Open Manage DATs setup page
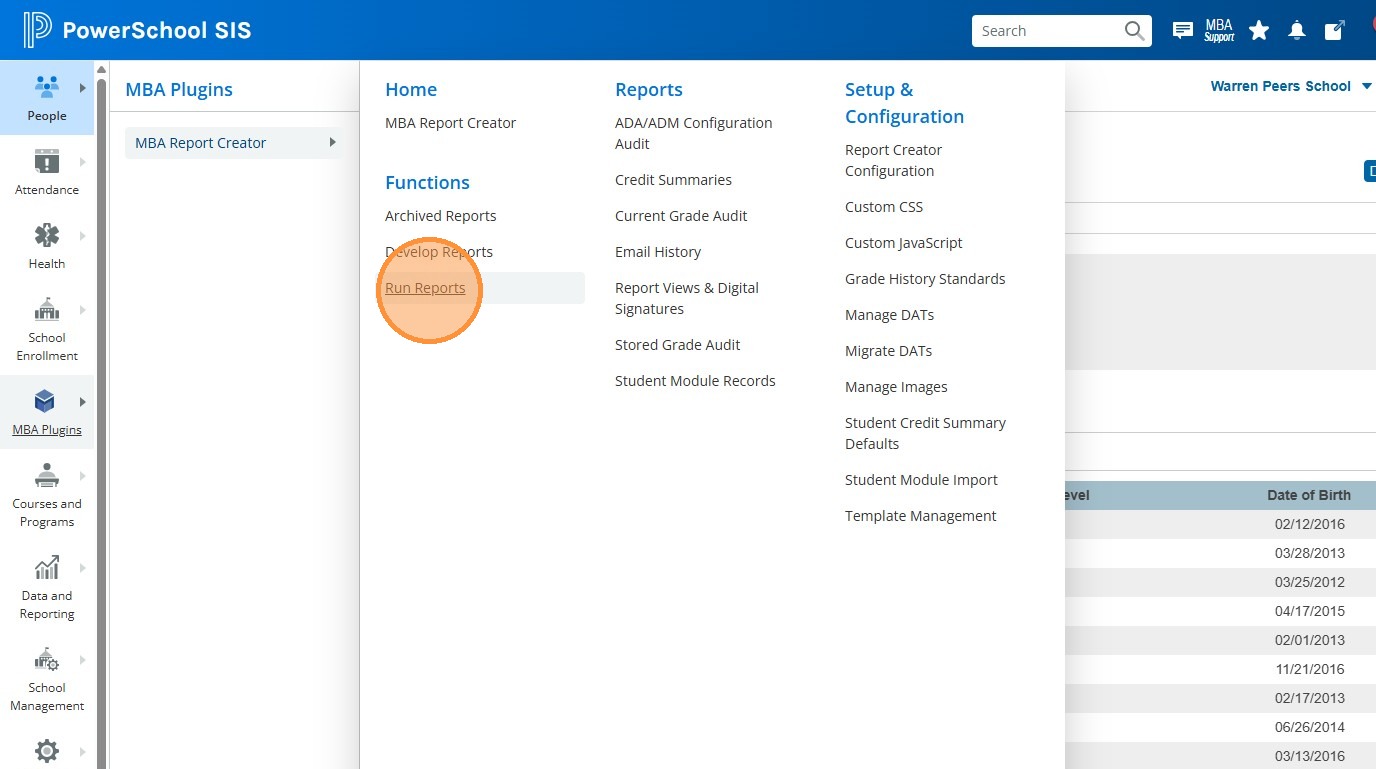The height and width of the screenshot is (769, 1376). [889, 315]
